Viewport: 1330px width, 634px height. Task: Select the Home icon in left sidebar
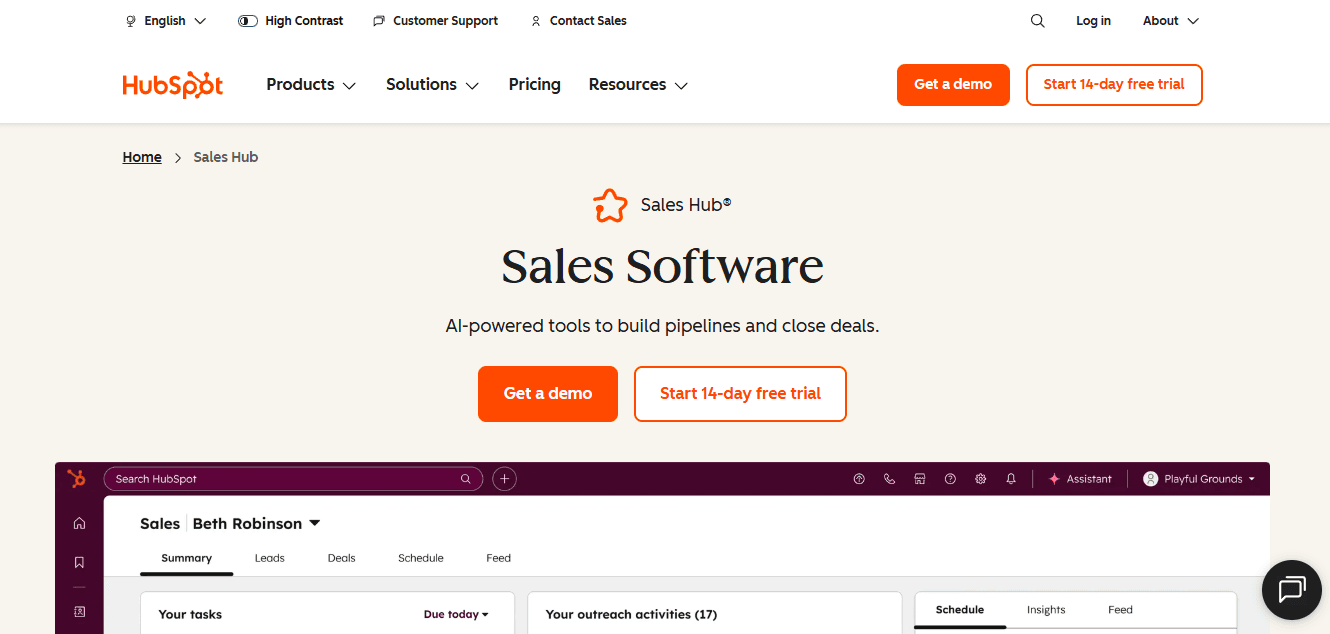[79, 522]
